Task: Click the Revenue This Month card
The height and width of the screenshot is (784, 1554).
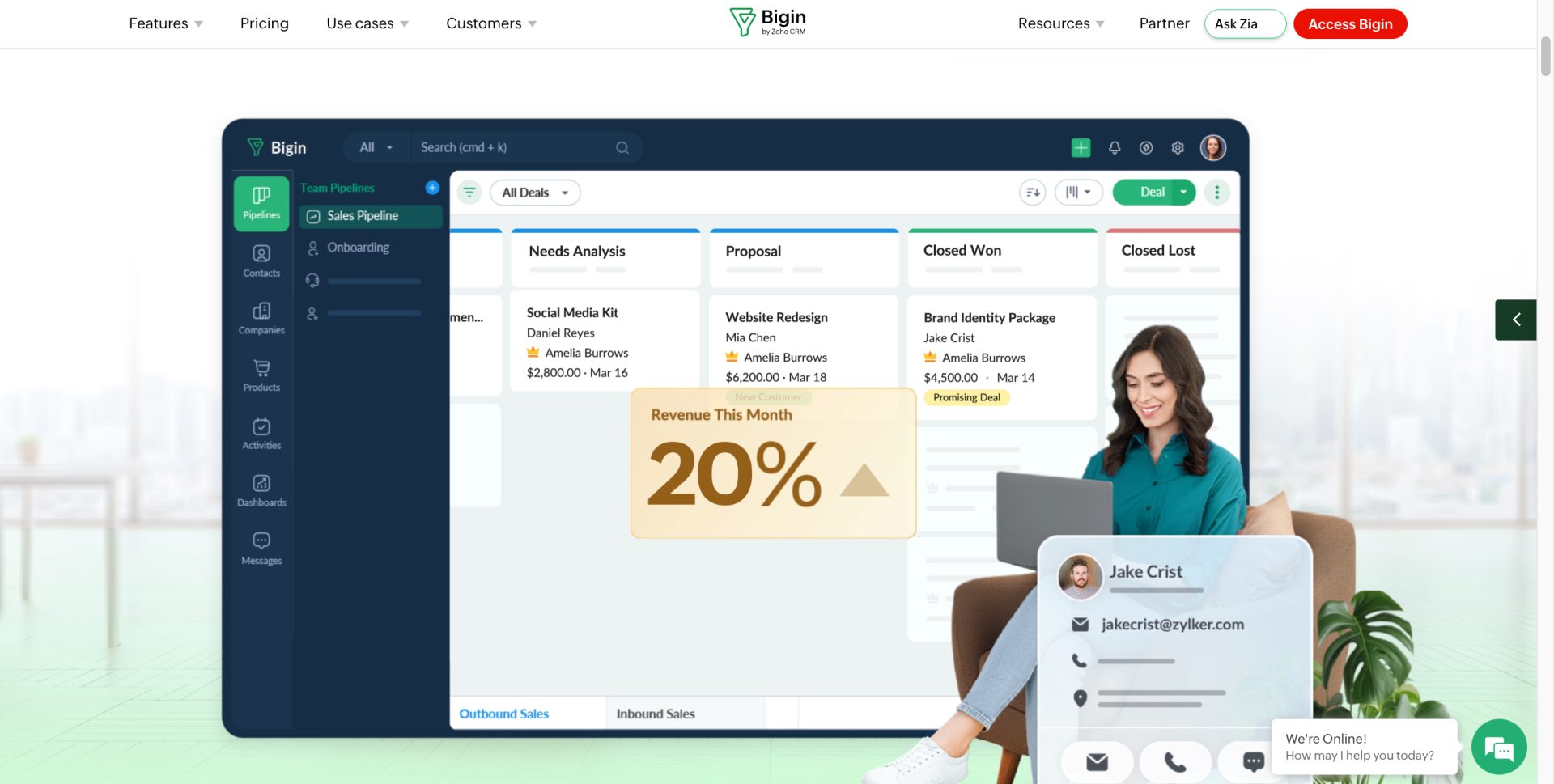Action: click(773, 463)
